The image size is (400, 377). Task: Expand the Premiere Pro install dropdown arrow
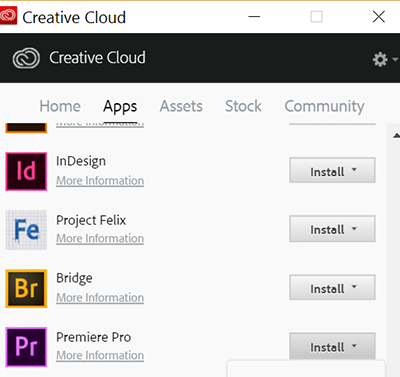point(354,345)
